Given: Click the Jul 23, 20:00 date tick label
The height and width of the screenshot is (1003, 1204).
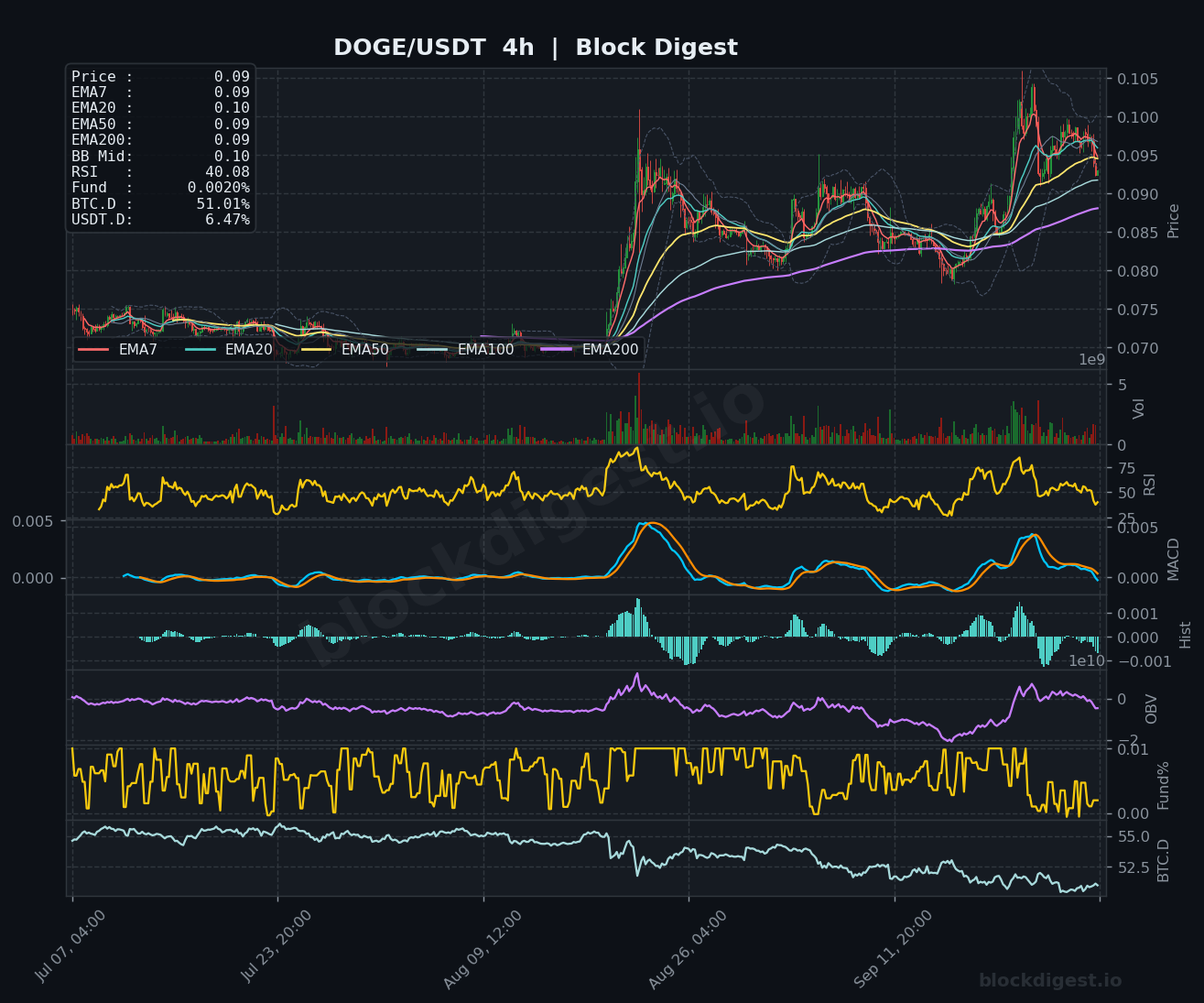Looking at the screenshot, I should point(277,946).
